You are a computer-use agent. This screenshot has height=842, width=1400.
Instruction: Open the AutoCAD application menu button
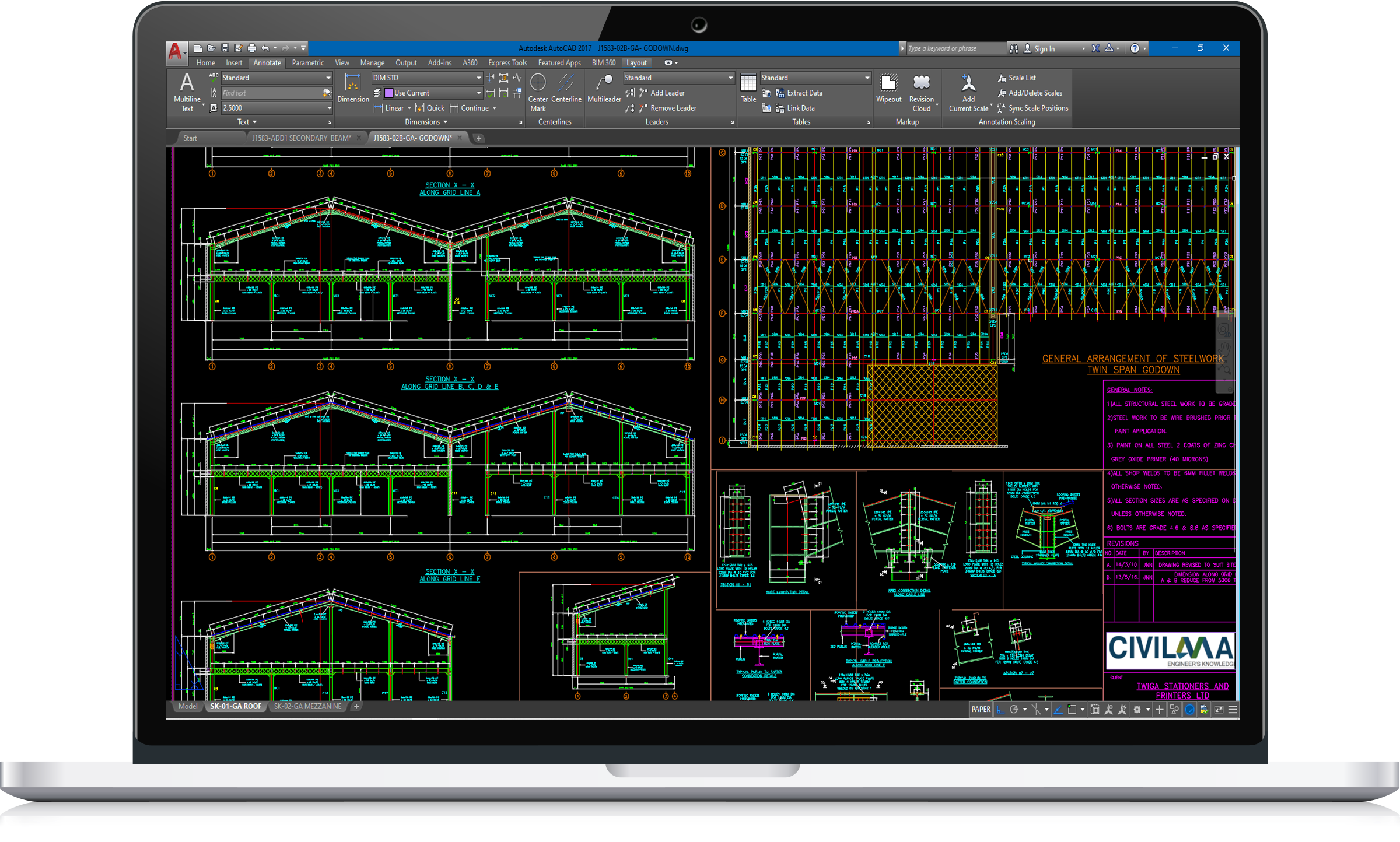[177, 52]
